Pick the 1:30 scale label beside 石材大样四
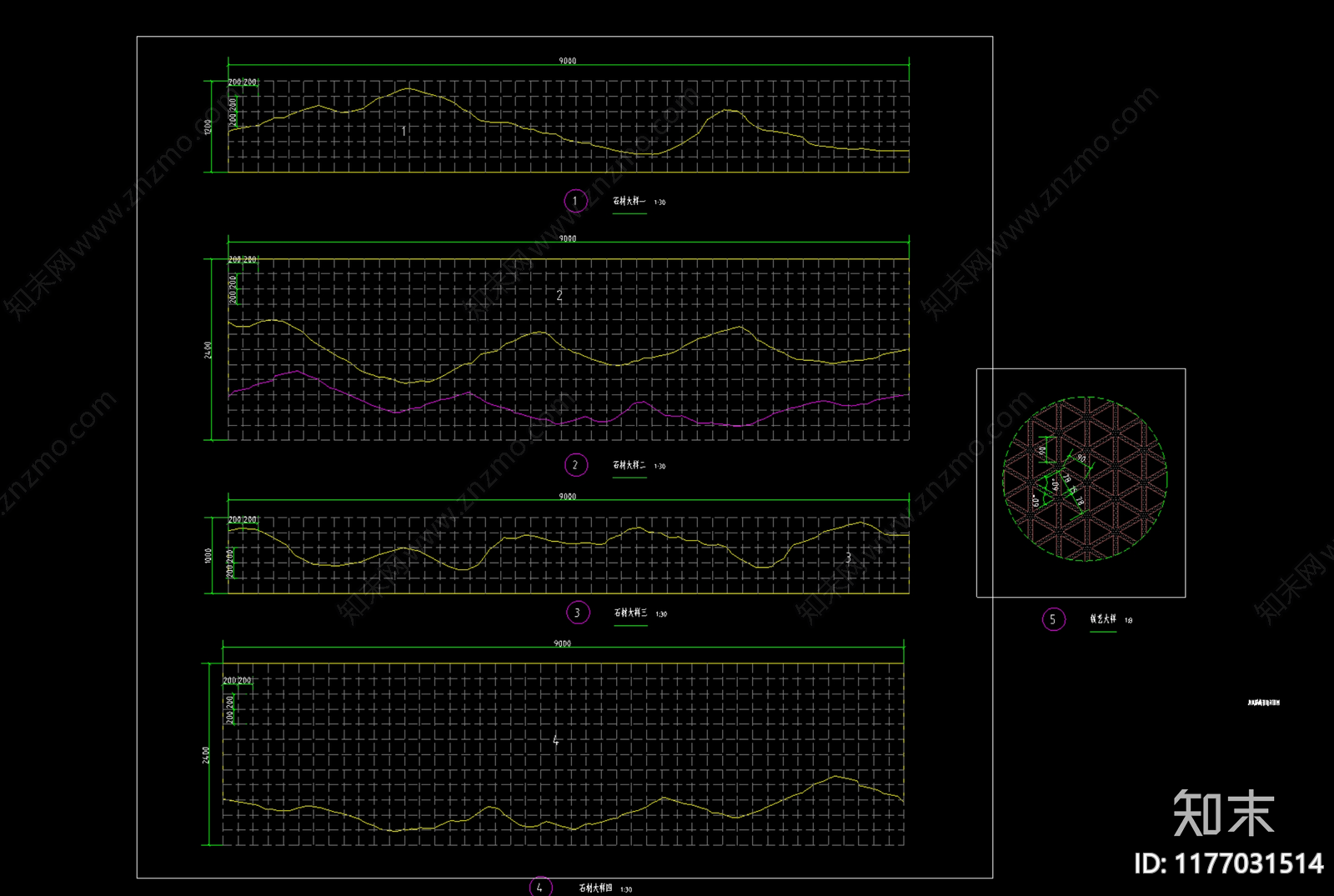The height and width of the screenshot is (896, 1334). click(626, 890)
